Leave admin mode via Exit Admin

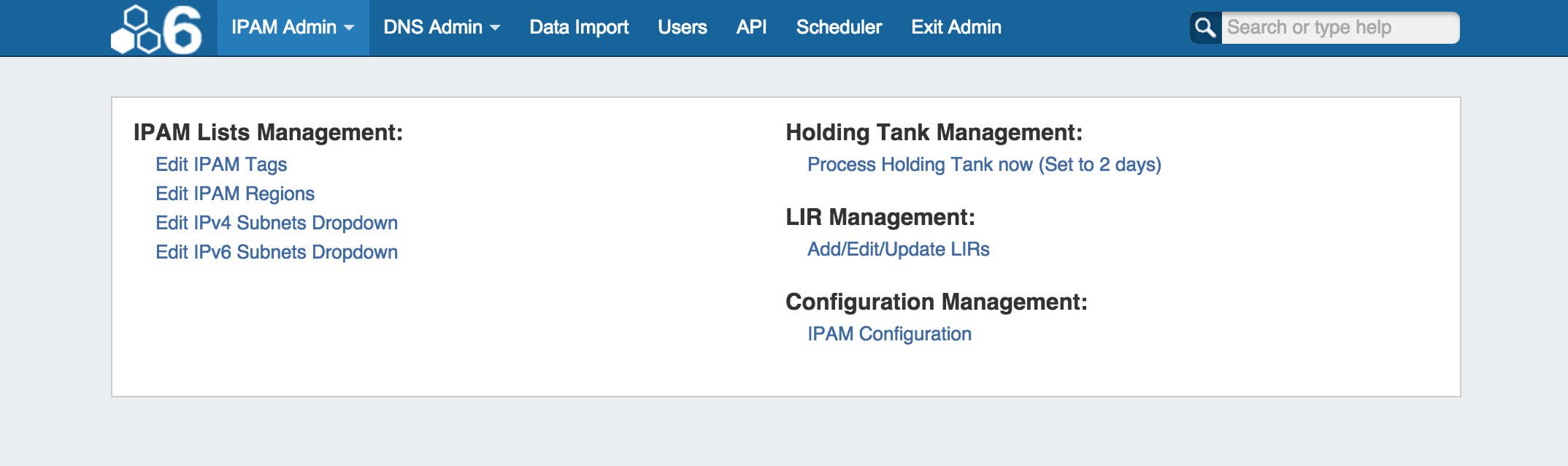point(956,27)
